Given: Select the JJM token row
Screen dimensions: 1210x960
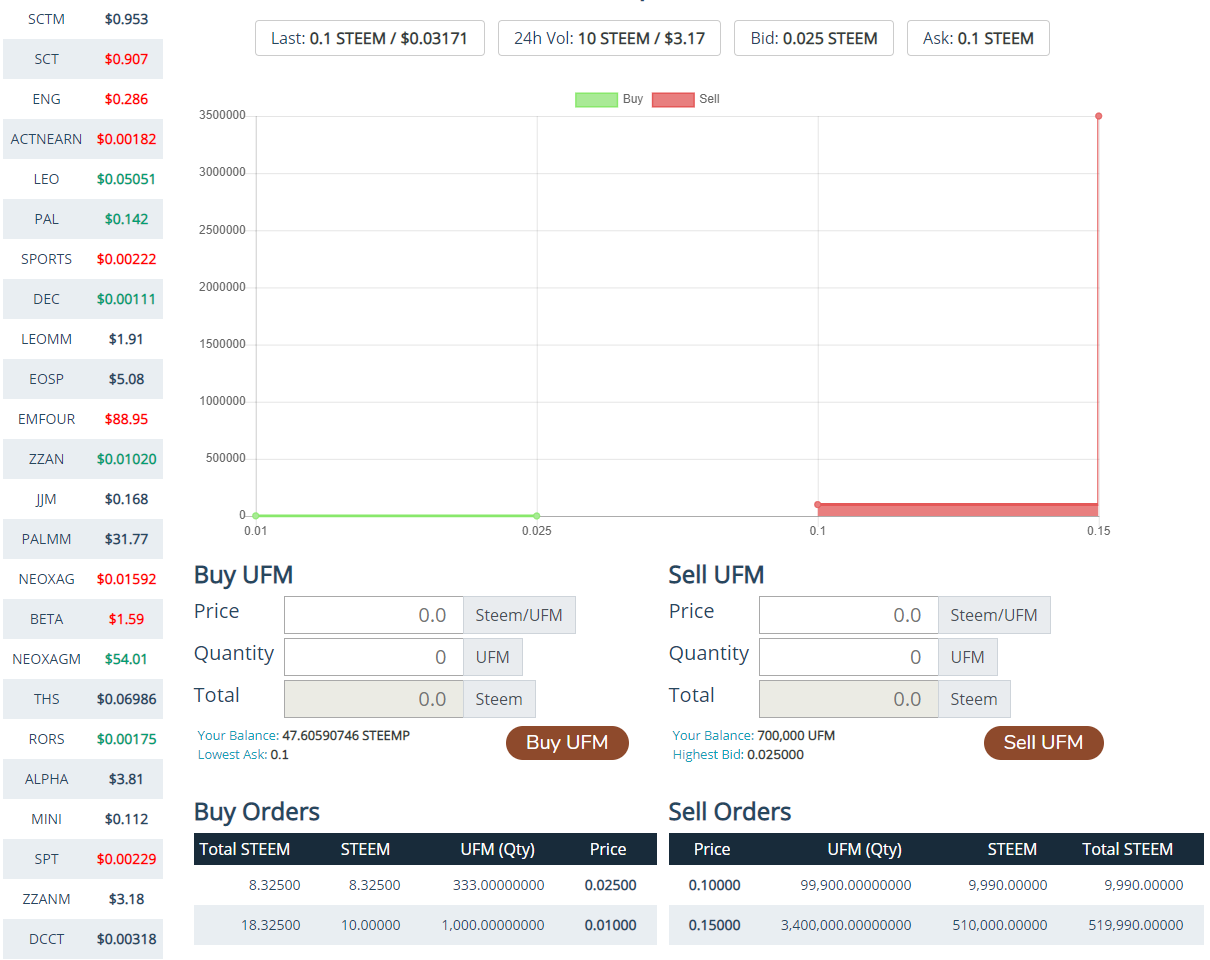Looking at the screenshot, I should click(83, 499).
